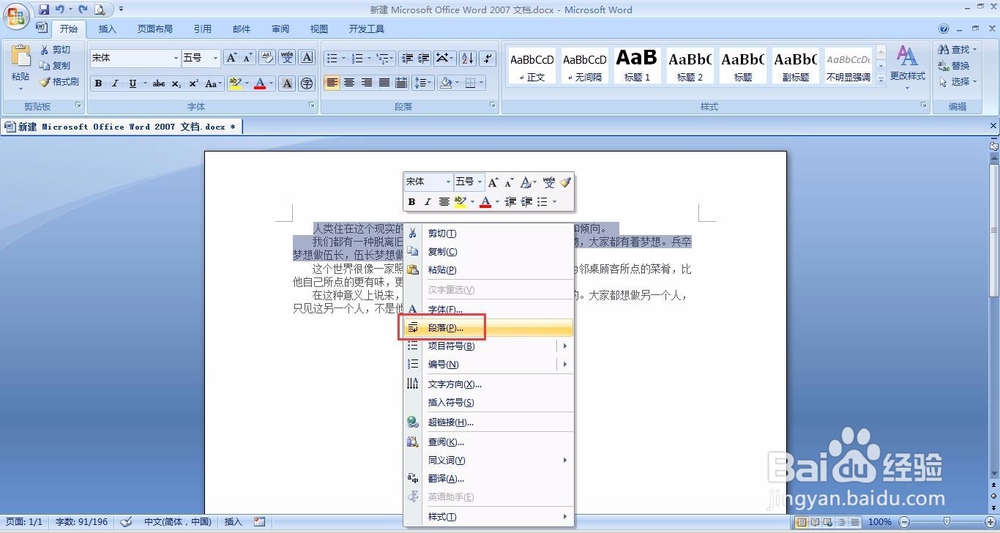The width and height of the screenshot is (1000, 533).
Task: Click the Save icon in Quick Access Toolbar
Action: 43,10
